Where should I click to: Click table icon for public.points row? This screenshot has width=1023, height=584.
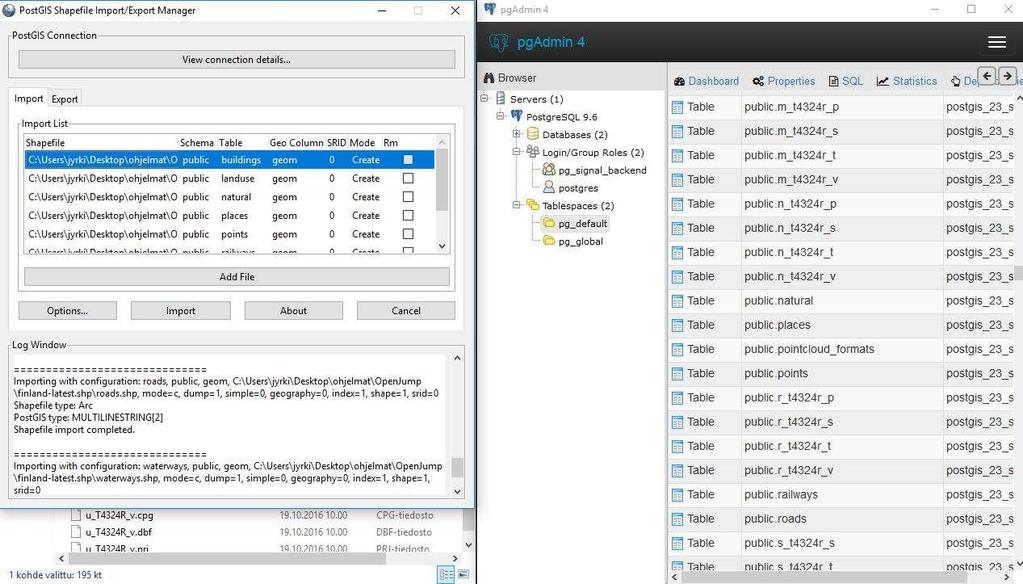[677, 373]
